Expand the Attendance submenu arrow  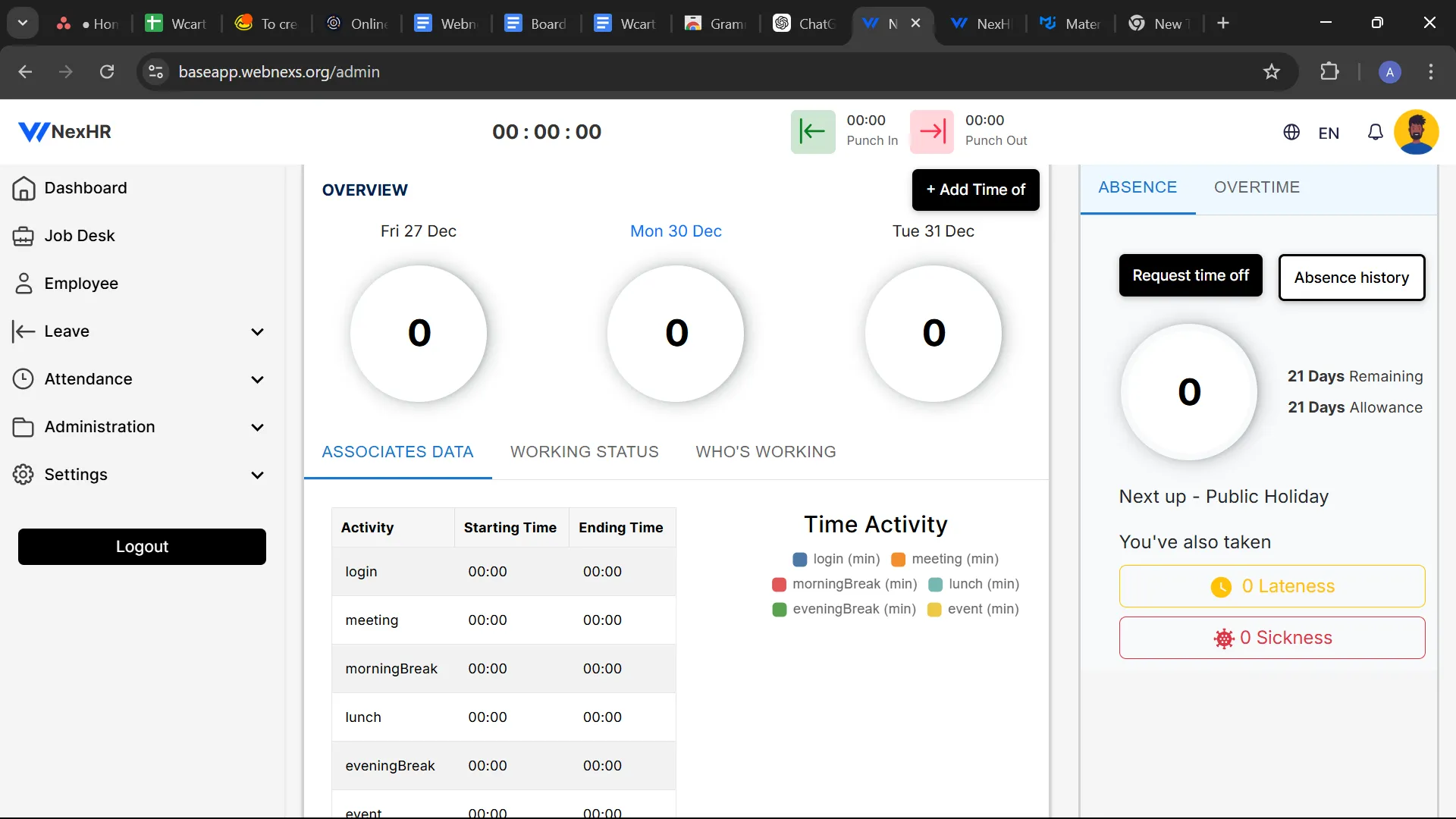pyautogui.click(x=257, y=380)
